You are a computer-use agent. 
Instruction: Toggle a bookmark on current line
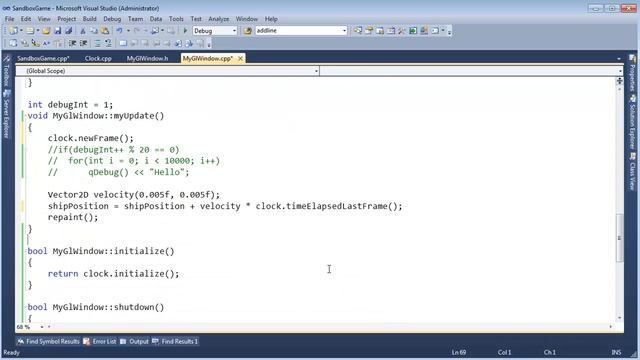(123, 43)
